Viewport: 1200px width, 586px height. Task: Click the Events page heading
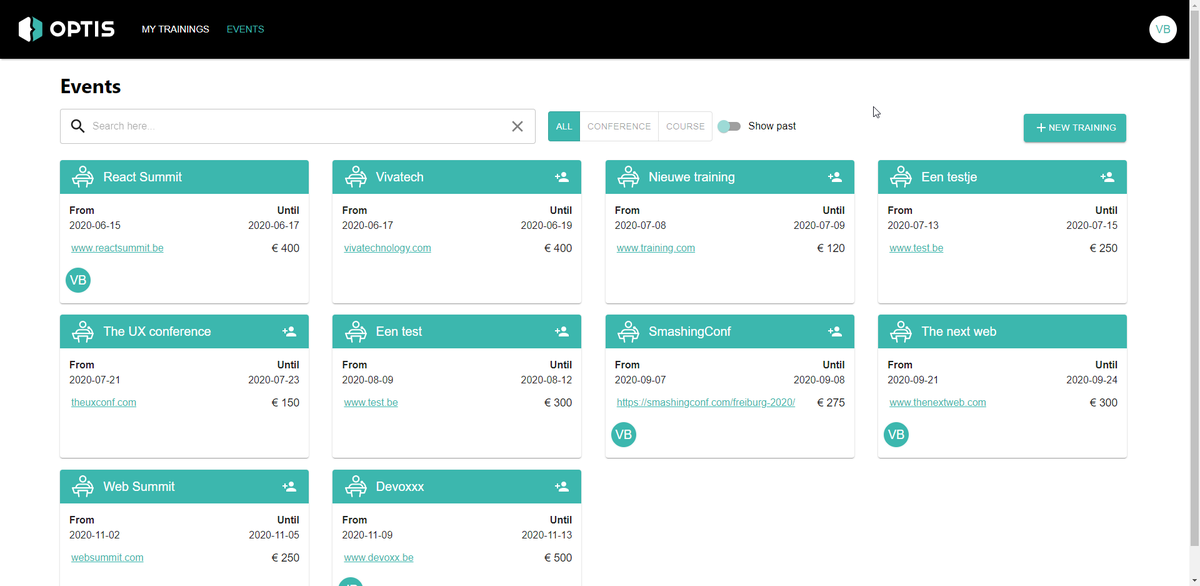[91, 87]
